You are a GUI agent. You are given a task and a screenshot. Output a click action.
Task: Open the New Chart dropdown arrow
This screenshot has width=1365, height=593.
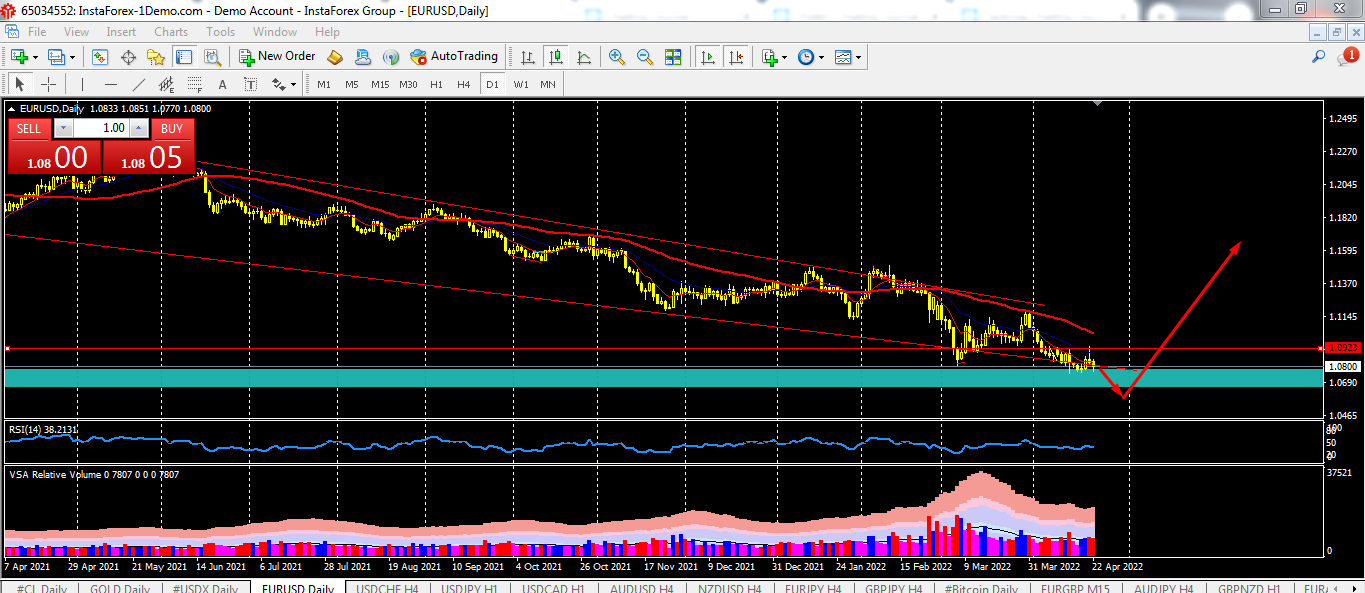35,57
